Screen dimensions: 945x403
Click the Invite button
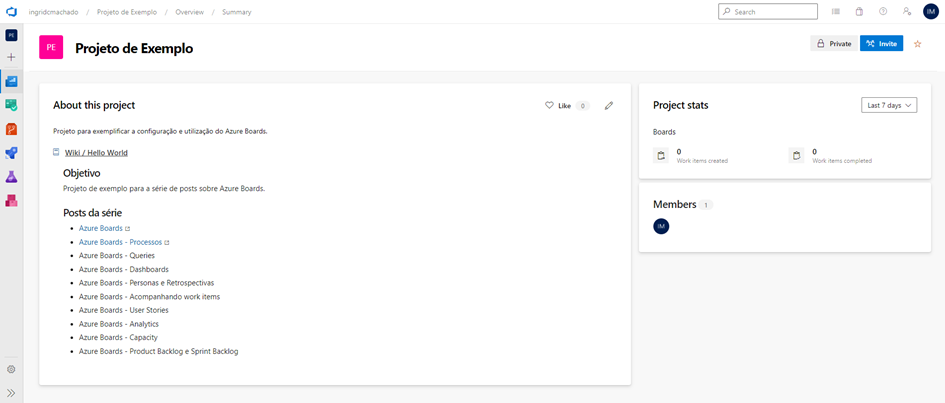pos(881,44)
